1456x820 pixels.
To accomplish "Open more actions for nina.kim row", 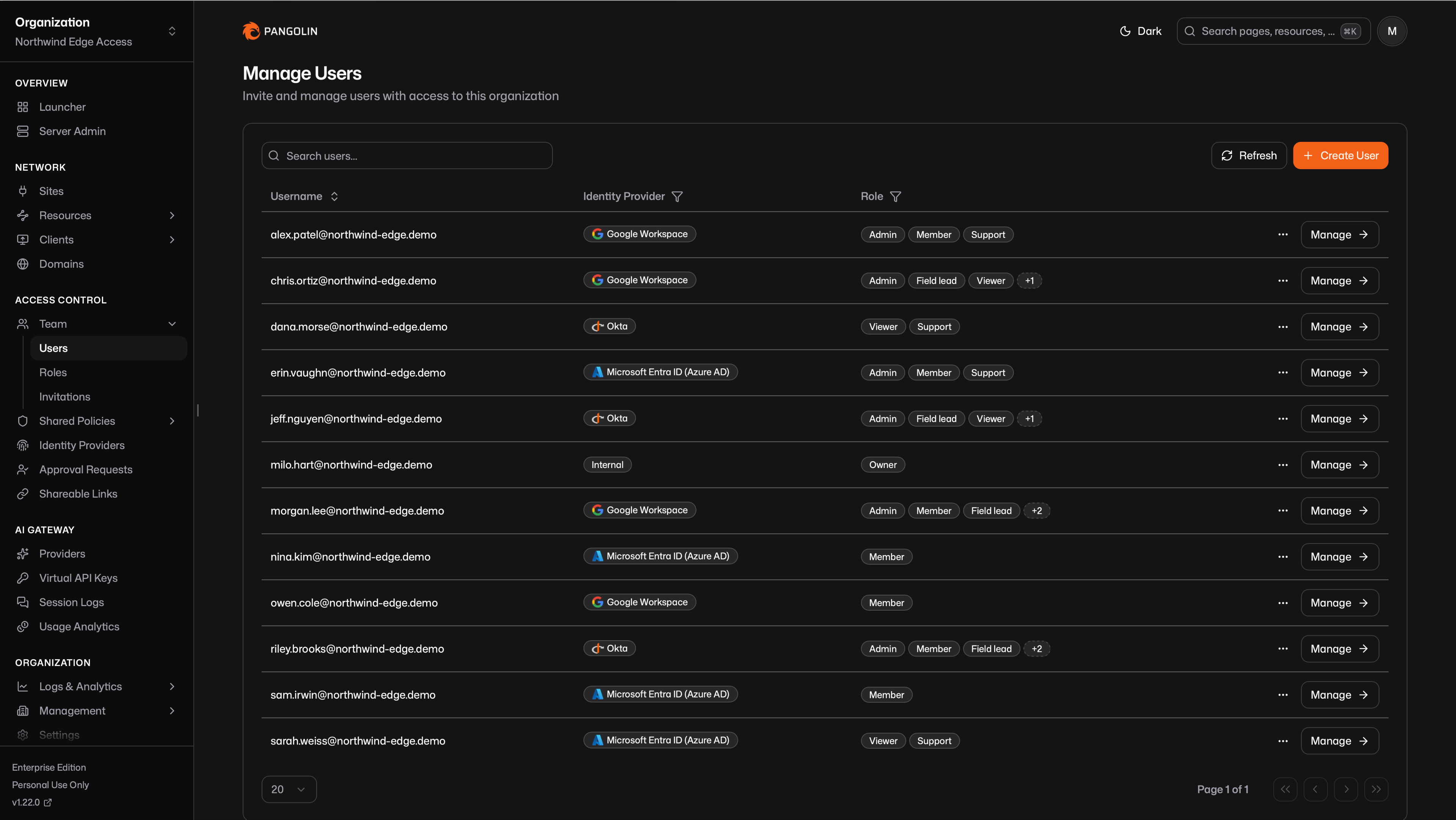I will (x=1283, y=557).
